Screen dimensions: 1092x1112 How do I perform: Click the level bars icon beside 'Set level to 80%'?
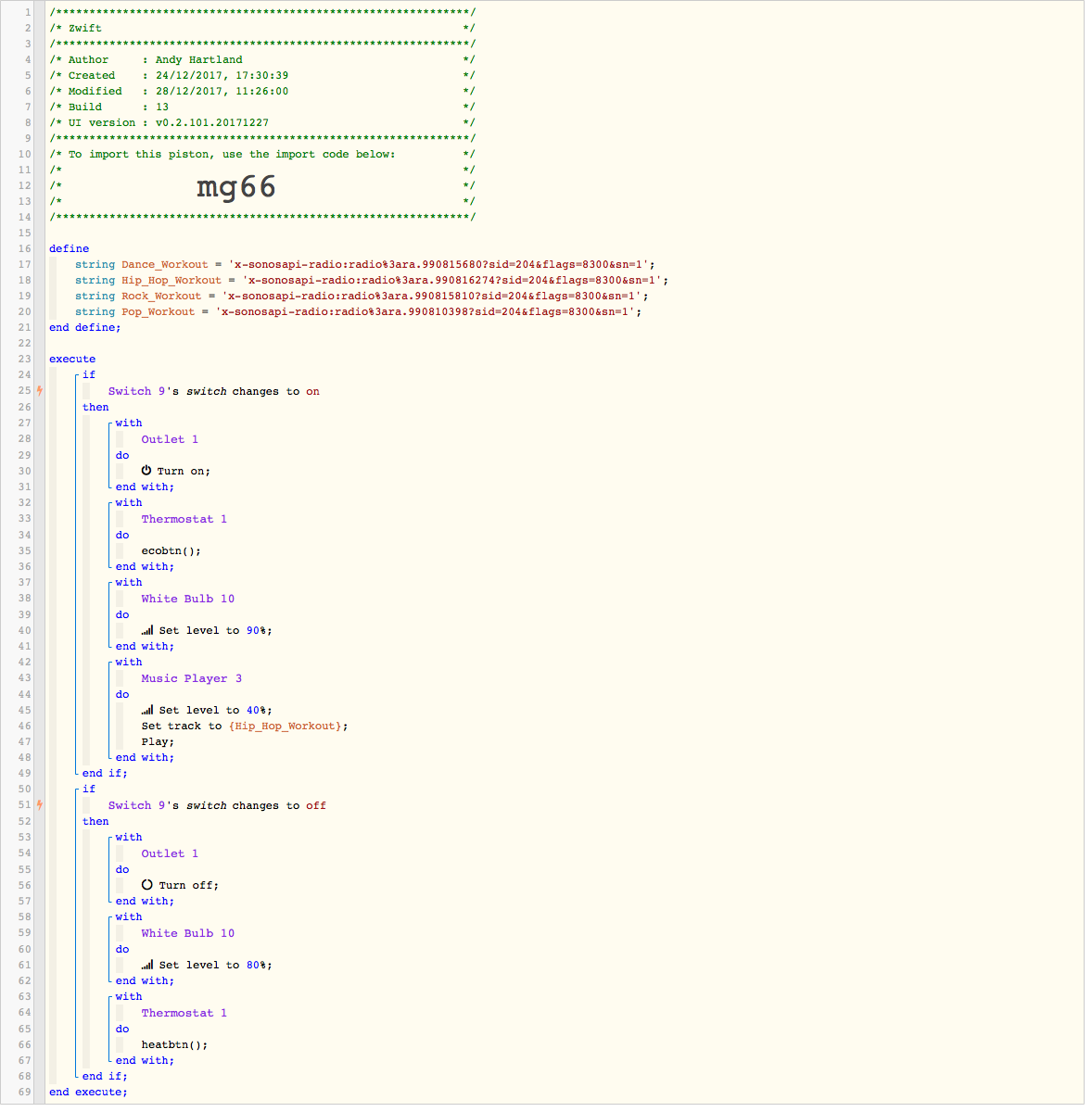147,965
